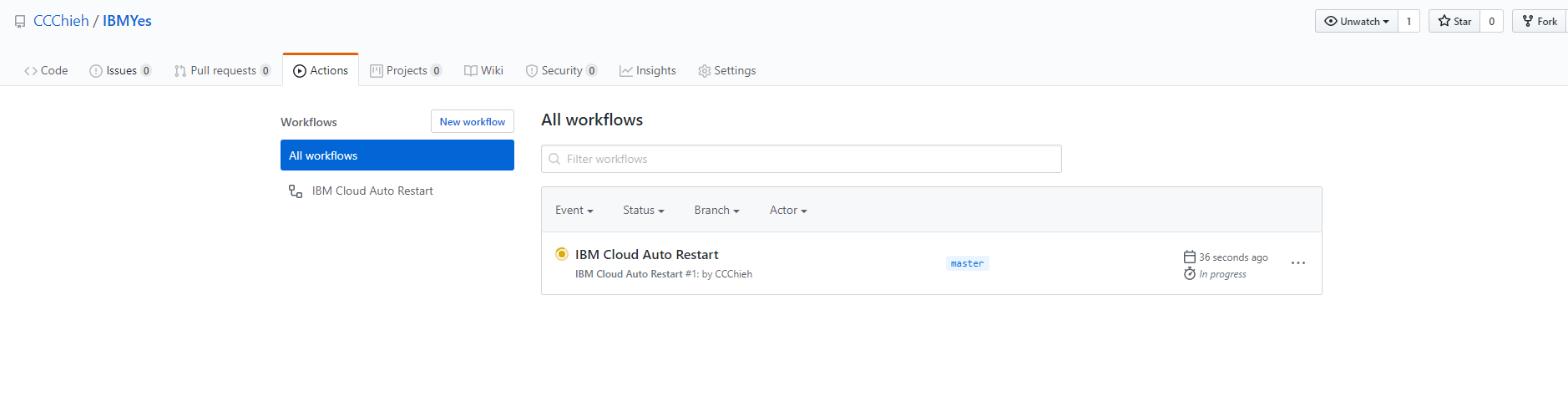Focus the Filter workflows search field

[802, 159]
